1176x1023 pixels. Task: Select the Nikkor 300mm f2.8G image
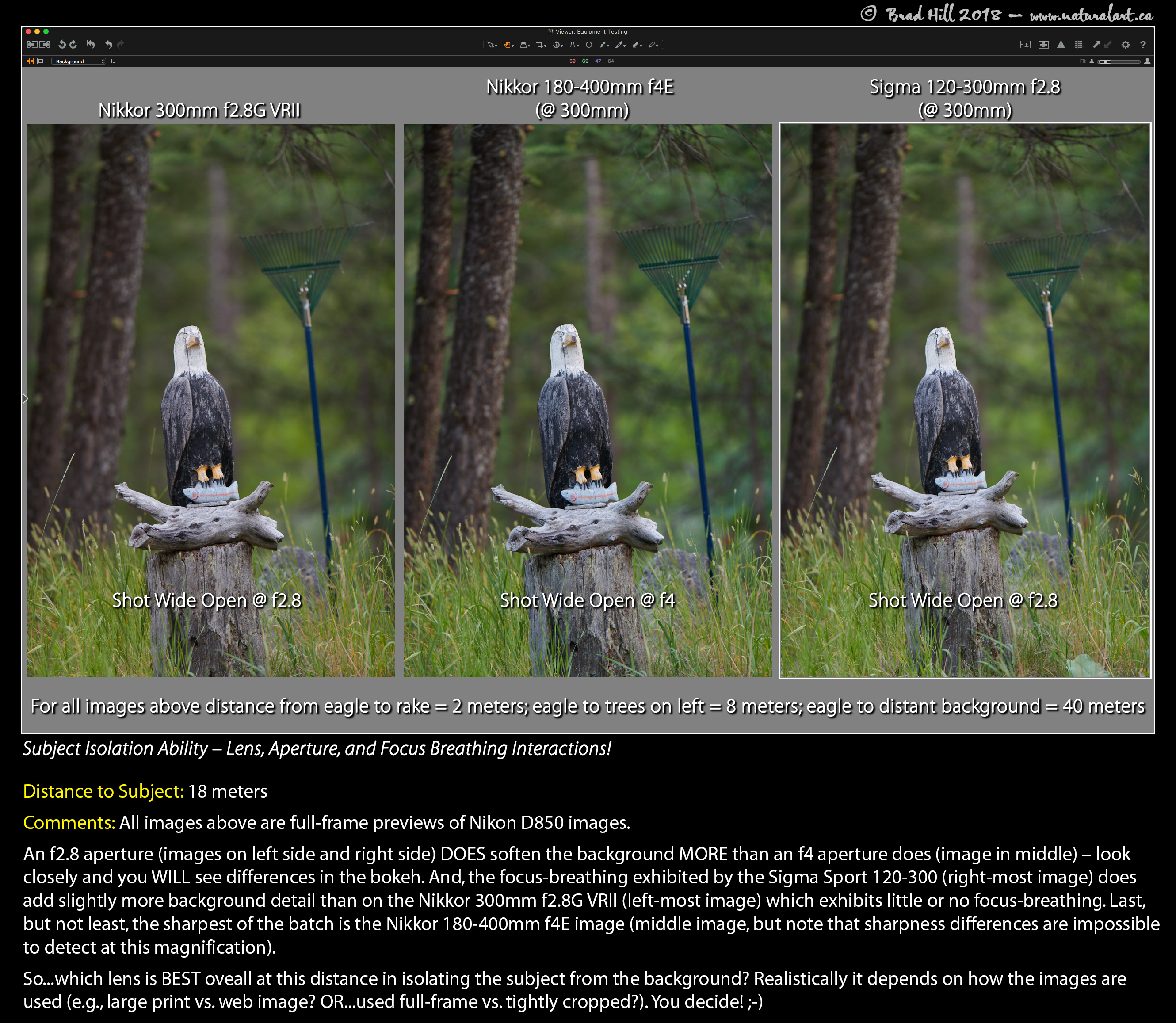(210, 401)
